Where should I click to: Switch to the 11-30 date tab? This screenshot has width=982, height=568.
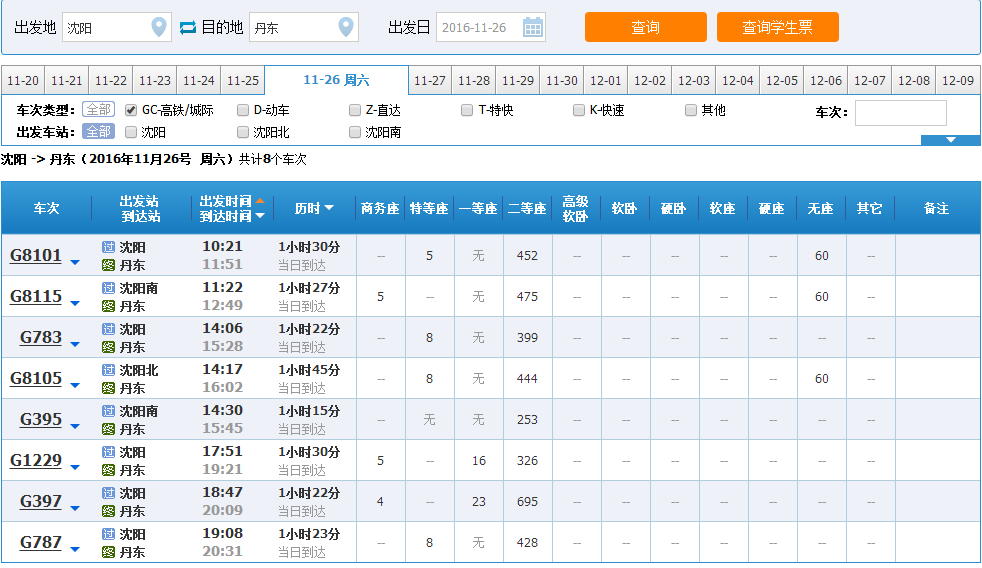562,80
